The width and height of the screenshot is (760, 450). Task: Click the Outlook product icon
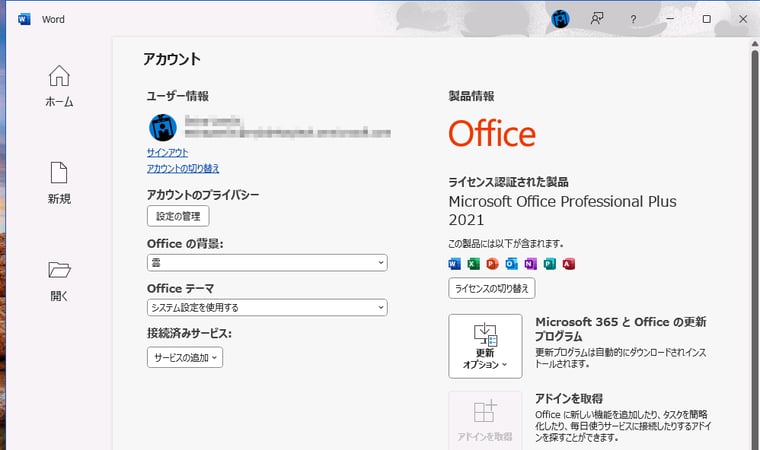click(x=511, y=263)
